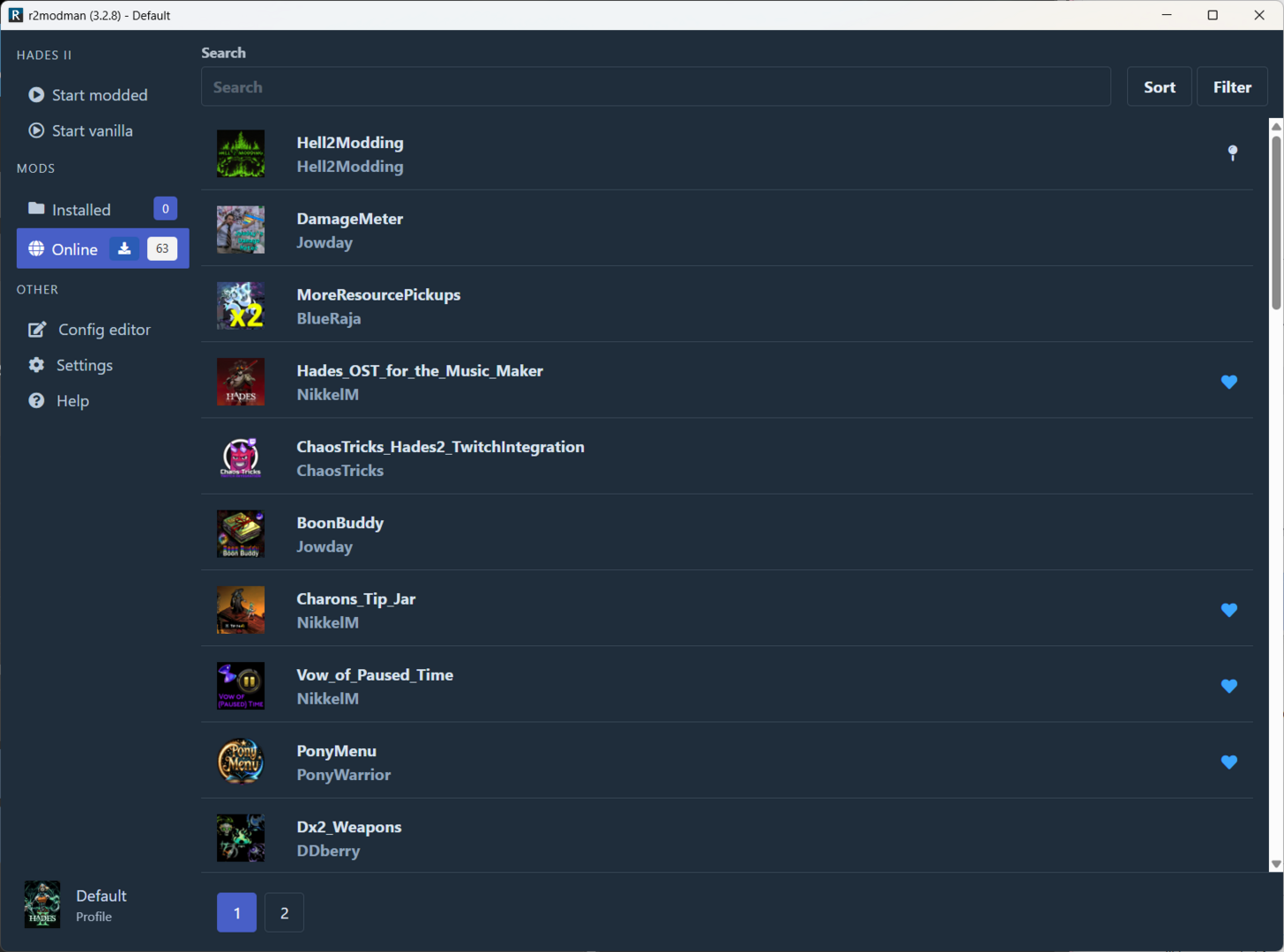This screenshot has width=1284, height=952.
Task: Click the Charons_Tip_Jar title
Action: (x=356, y=599)
